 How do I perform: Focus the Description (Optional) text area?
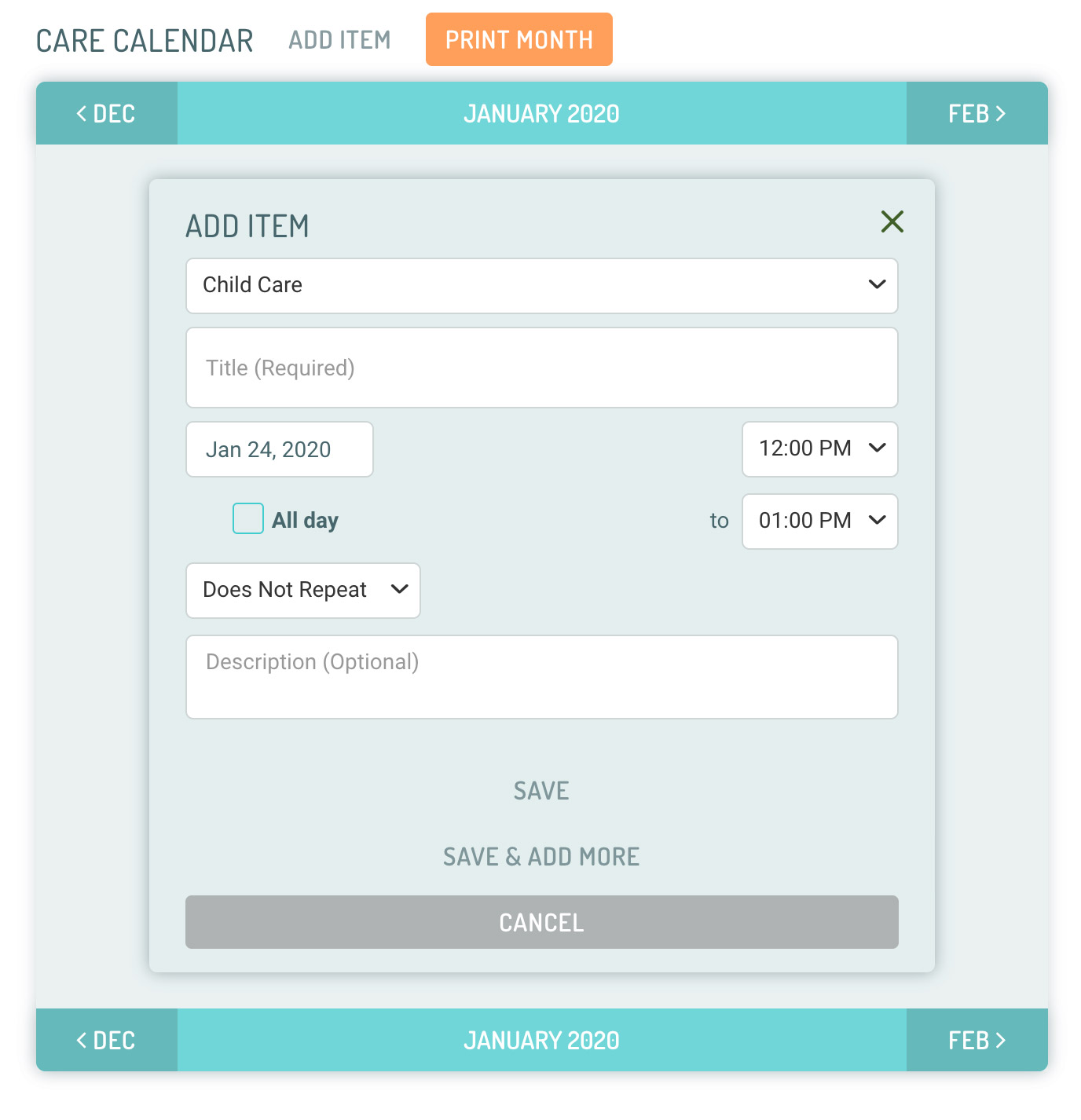542,677
